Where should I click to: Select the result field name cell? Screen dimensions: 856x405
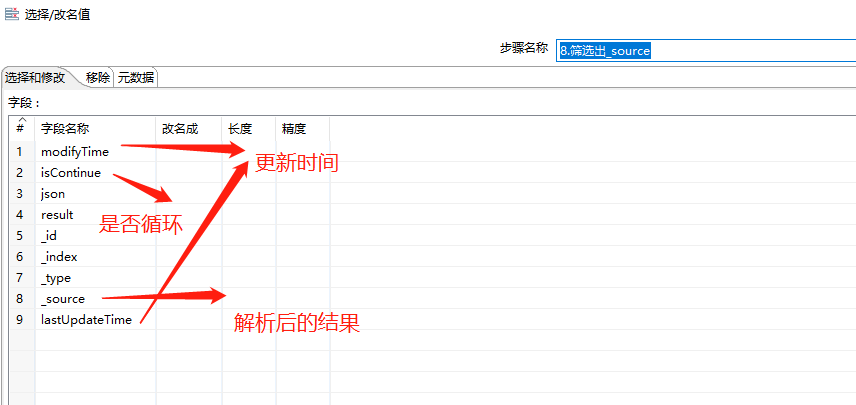point(96,215)
